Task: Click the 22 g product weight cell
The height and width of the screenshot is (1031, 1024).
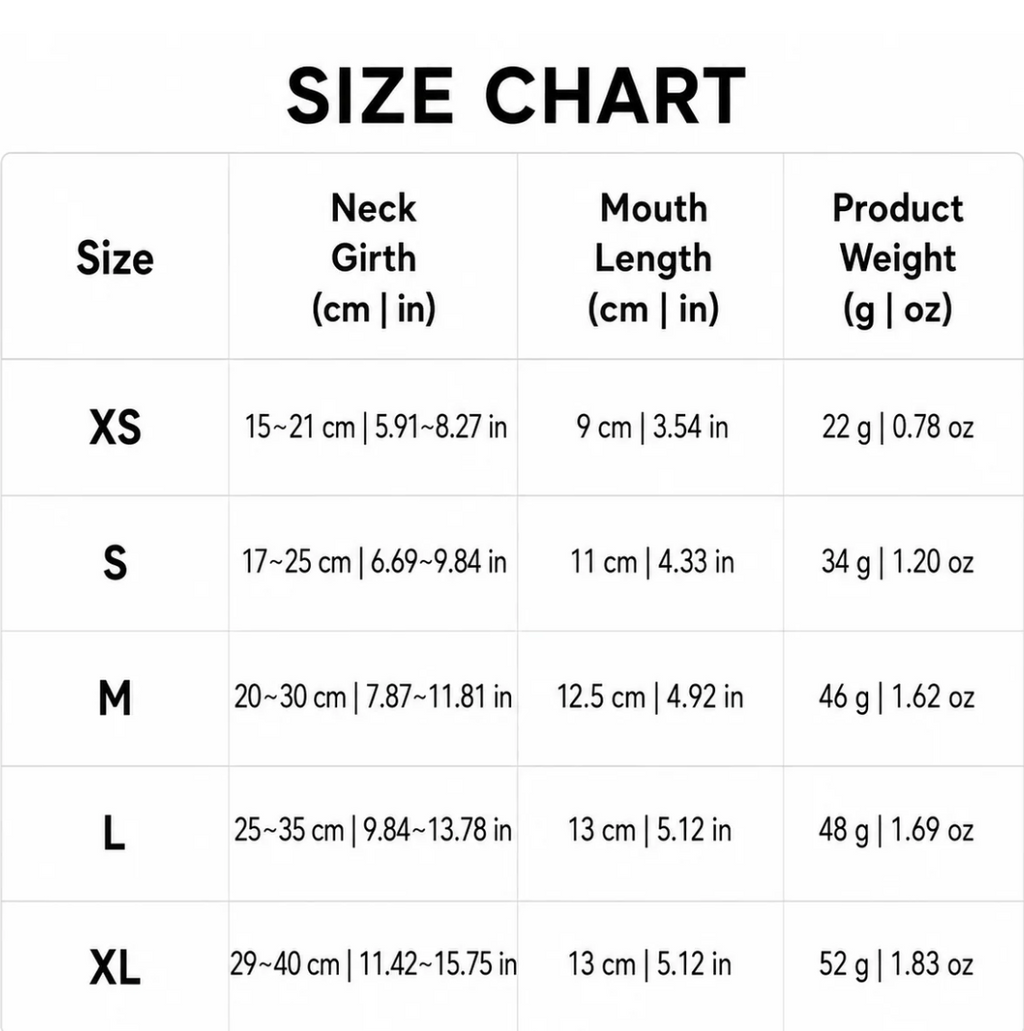Action: click(898, 427)
